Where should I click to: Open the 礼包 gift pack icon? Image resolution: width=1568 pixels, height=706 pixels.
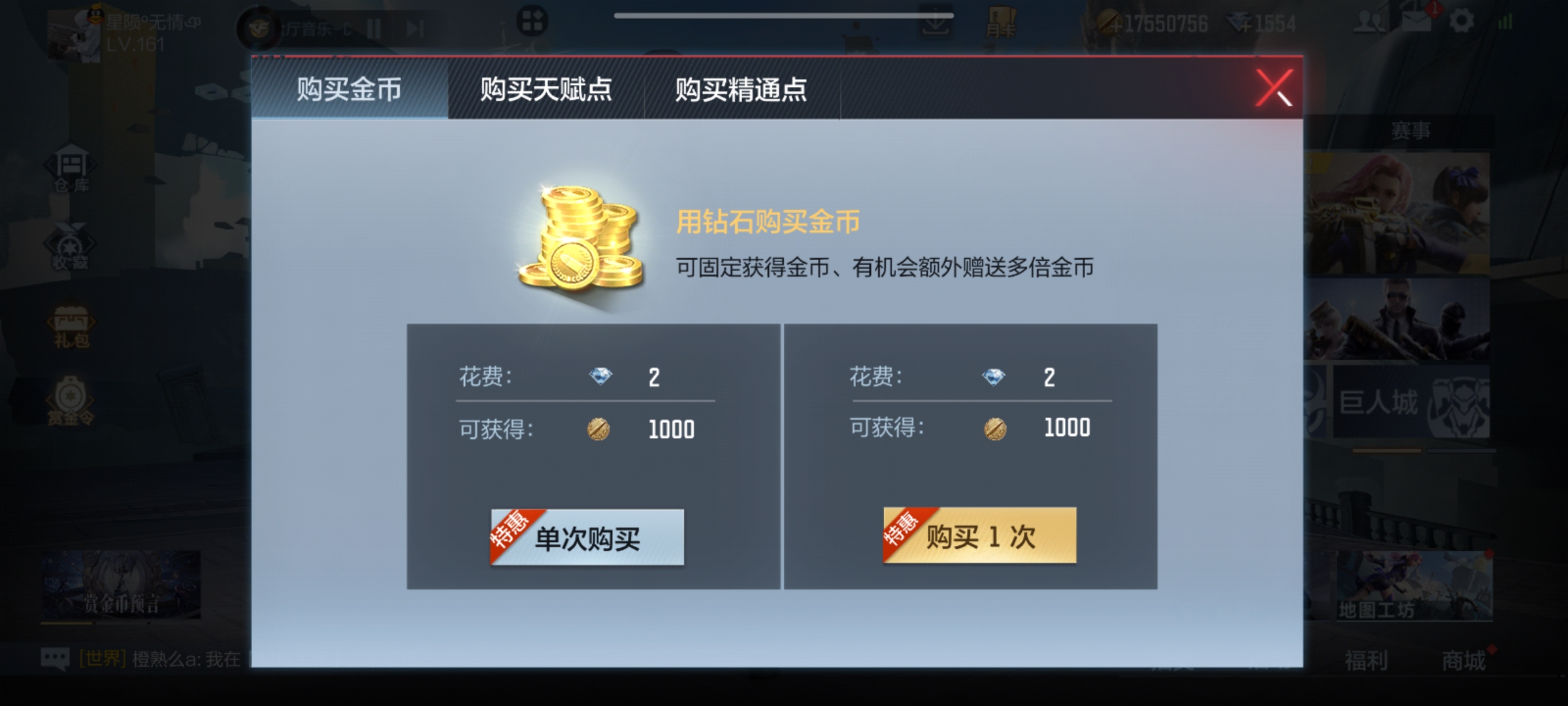[x=71, y=326]
